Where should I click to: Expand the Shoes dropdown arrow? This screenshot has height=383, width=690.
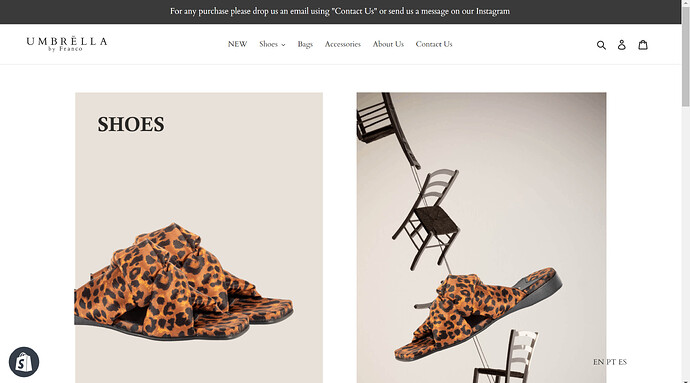click(283, 45)
